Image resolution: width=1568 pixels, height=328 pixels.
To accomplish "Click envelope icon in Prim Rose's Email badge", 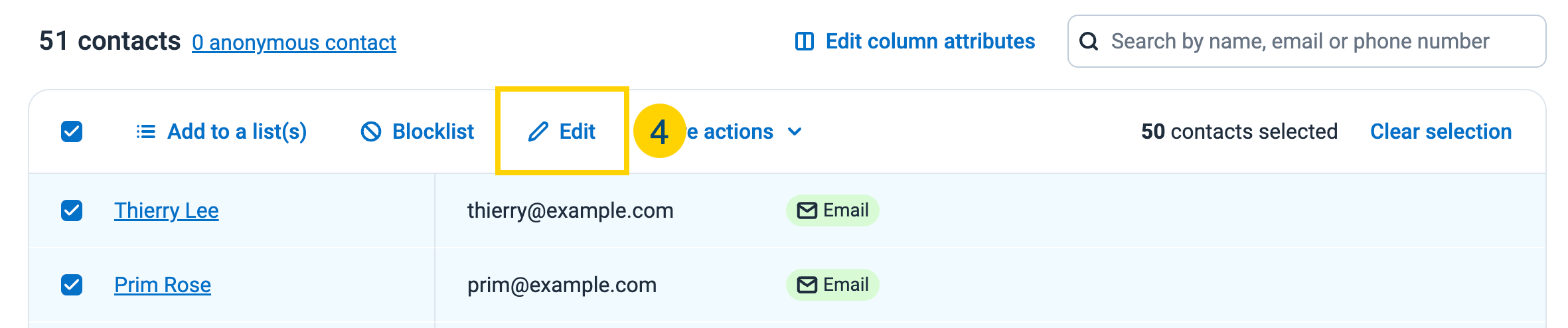I will (x=807, y=285).
